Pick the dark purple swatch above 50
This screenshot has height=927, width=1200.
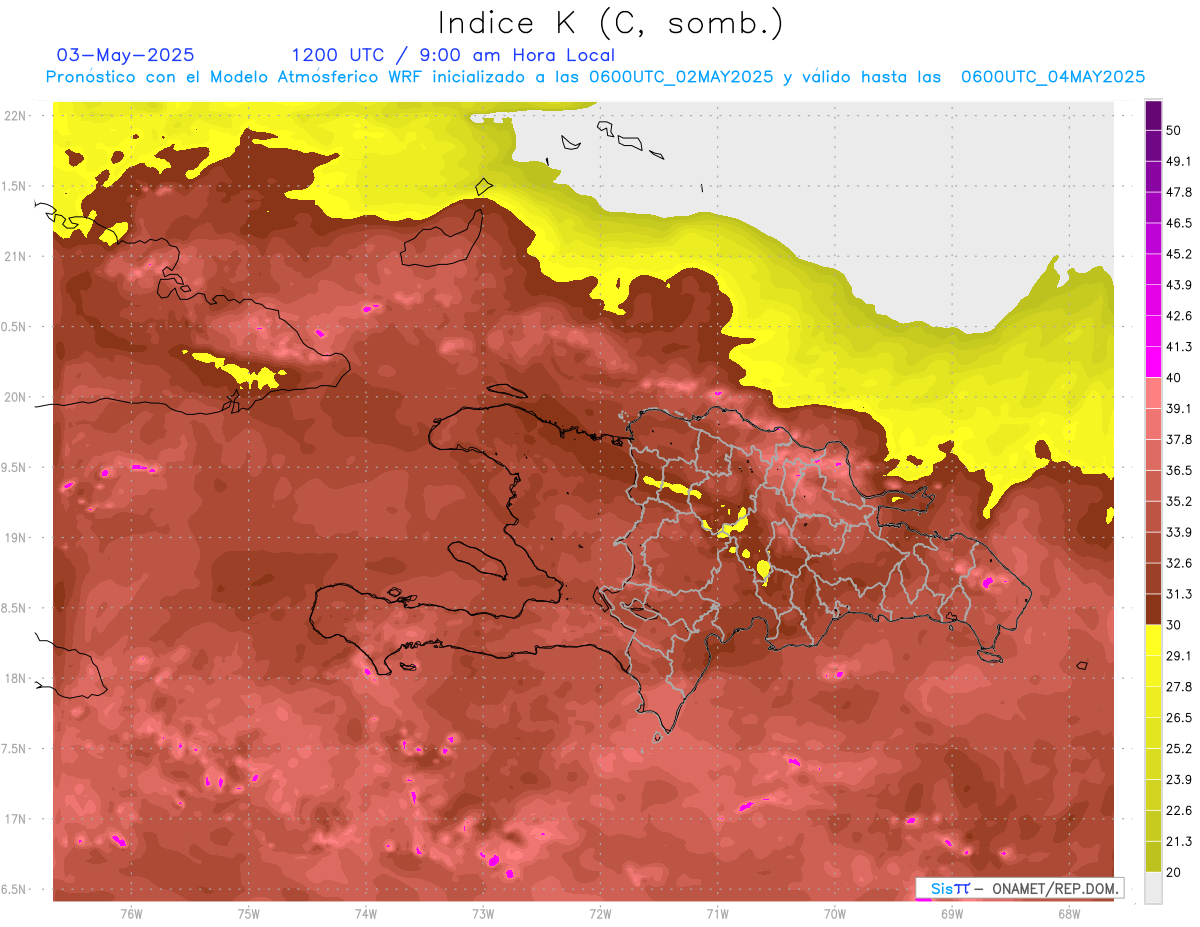click(1154, 115)
